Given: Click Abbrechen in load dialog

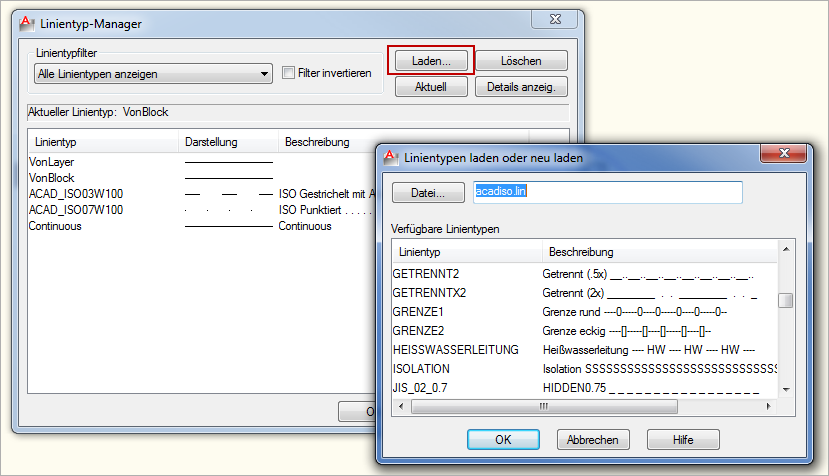Looking at the screenshot, I should click(x=593, y=439).
